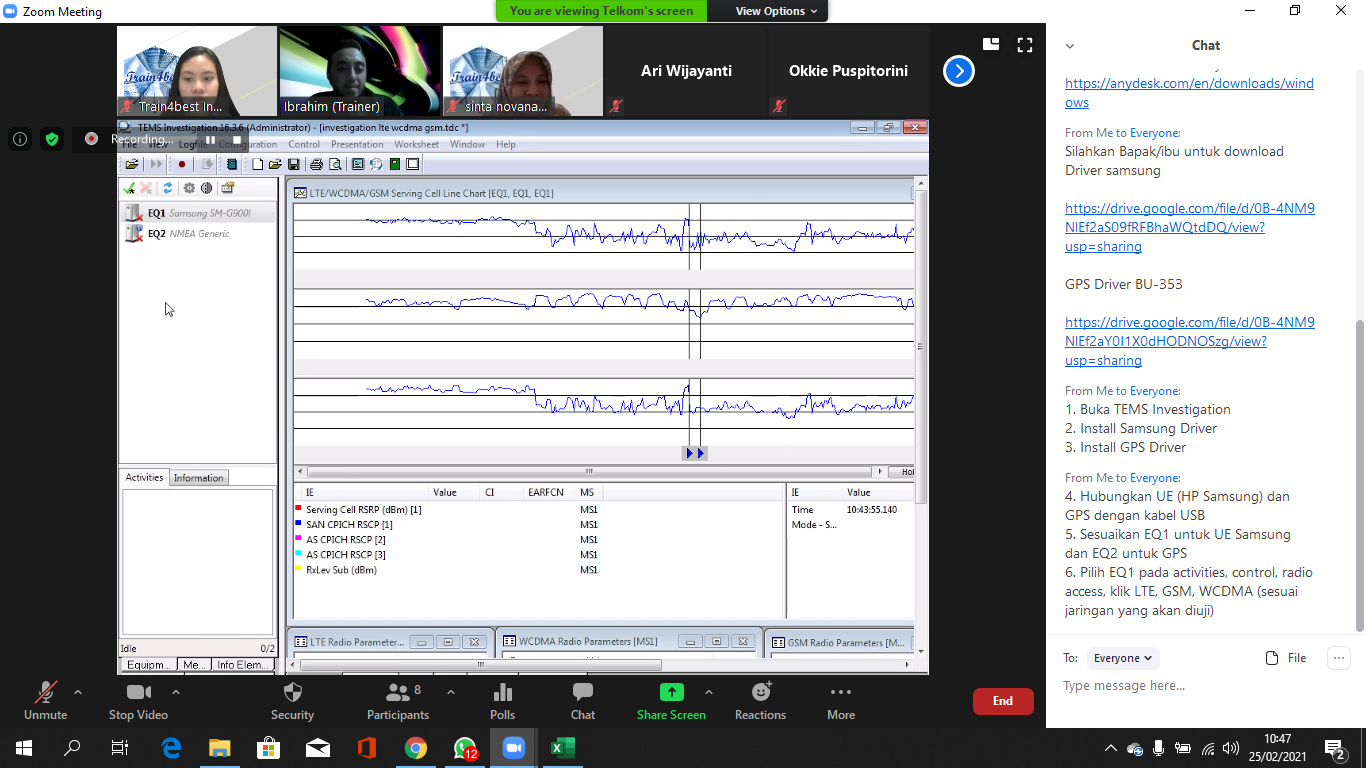Show next participants with blue arrow
This screenshot has width=1366, height=768.
coord(958,71)
